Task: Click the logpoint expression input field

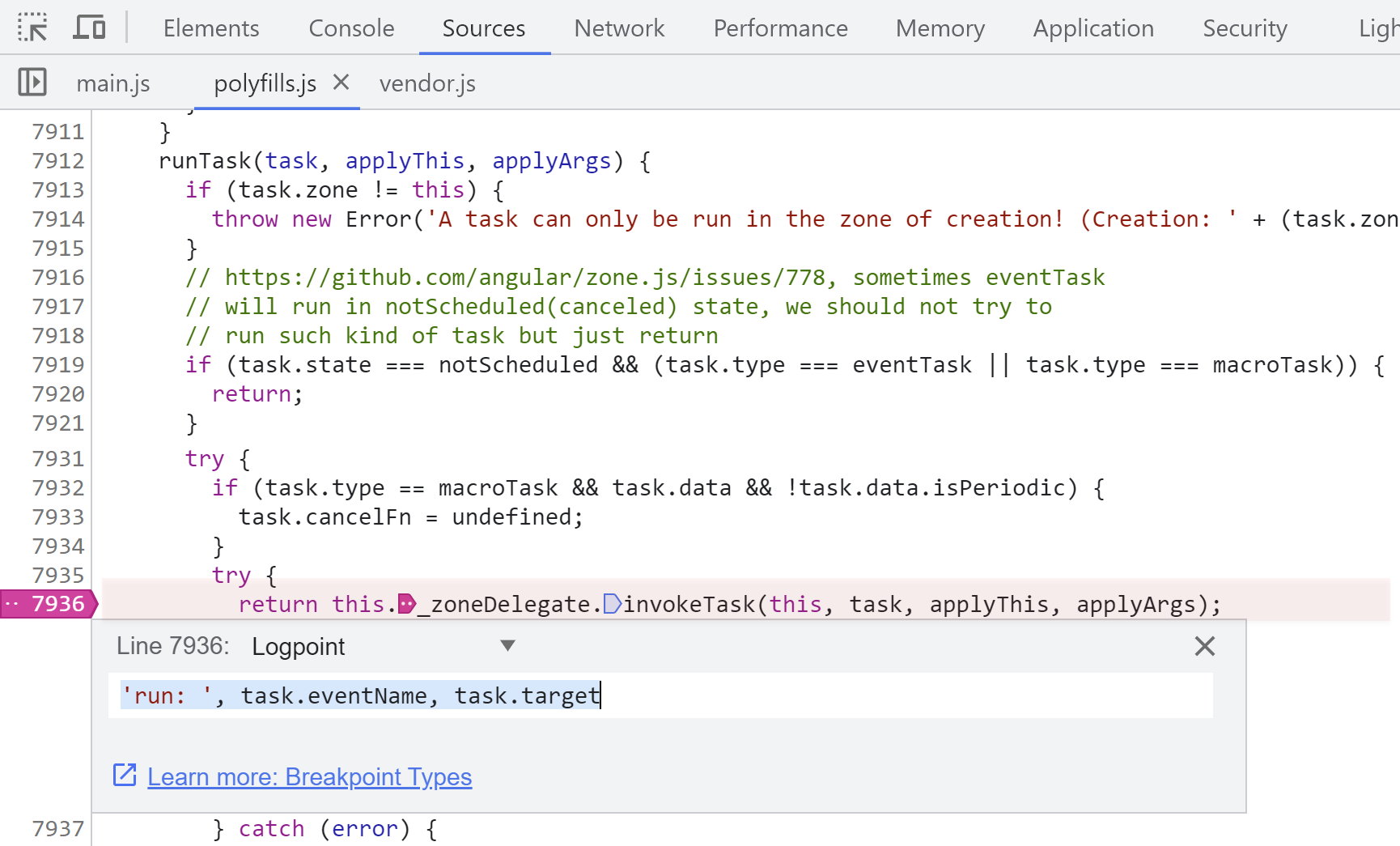Action: click(x=660, y=695)
